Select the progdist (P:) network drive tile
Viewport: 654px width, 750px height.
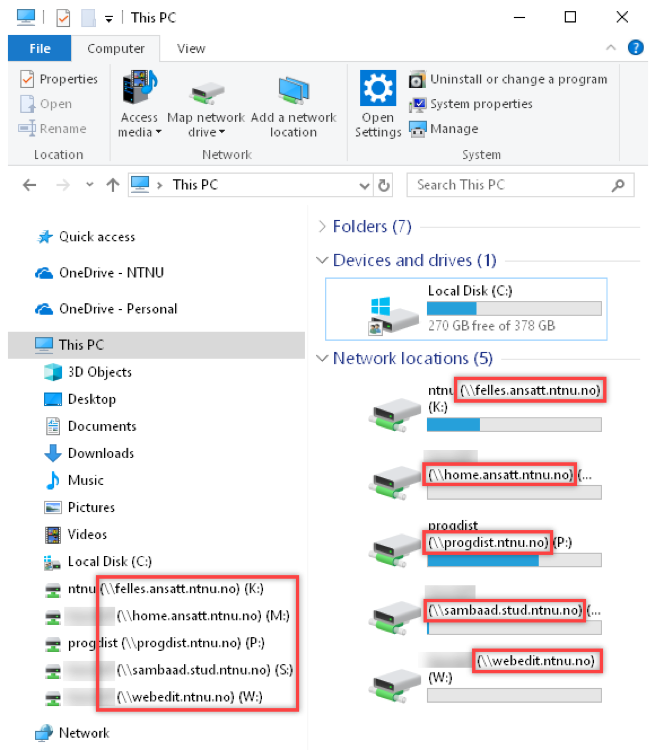pos(485,544)
